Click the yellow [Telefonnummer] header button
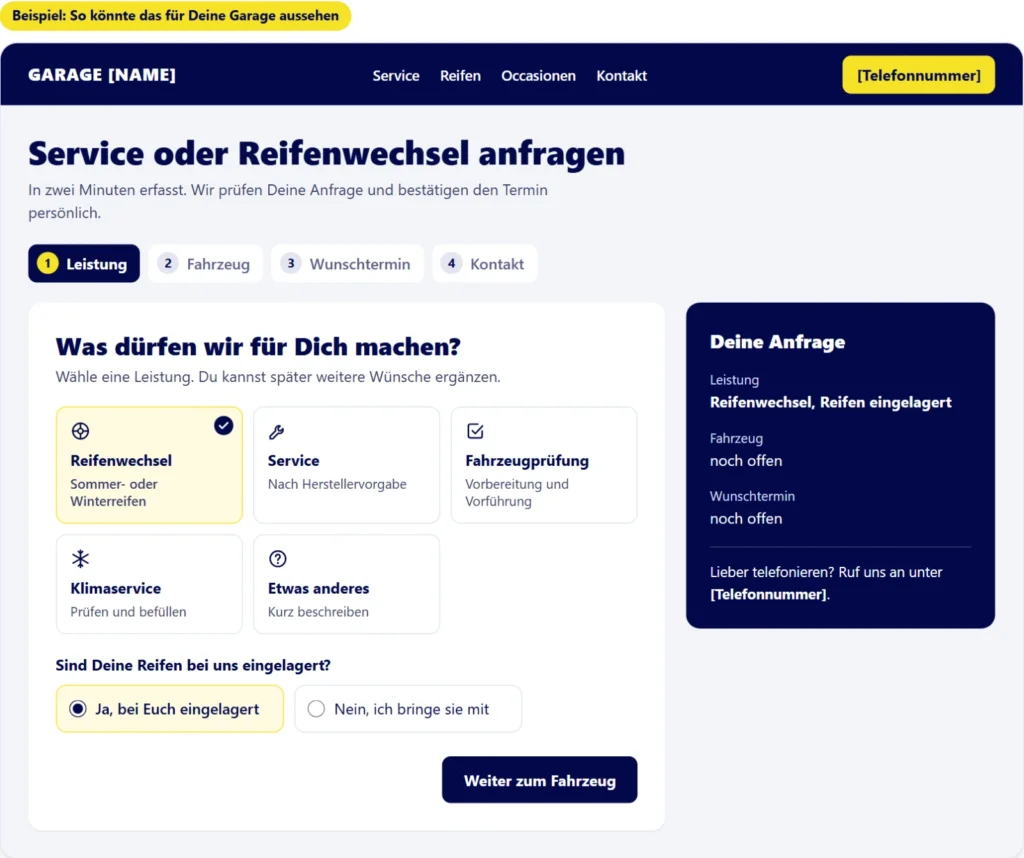 [918, 75]
